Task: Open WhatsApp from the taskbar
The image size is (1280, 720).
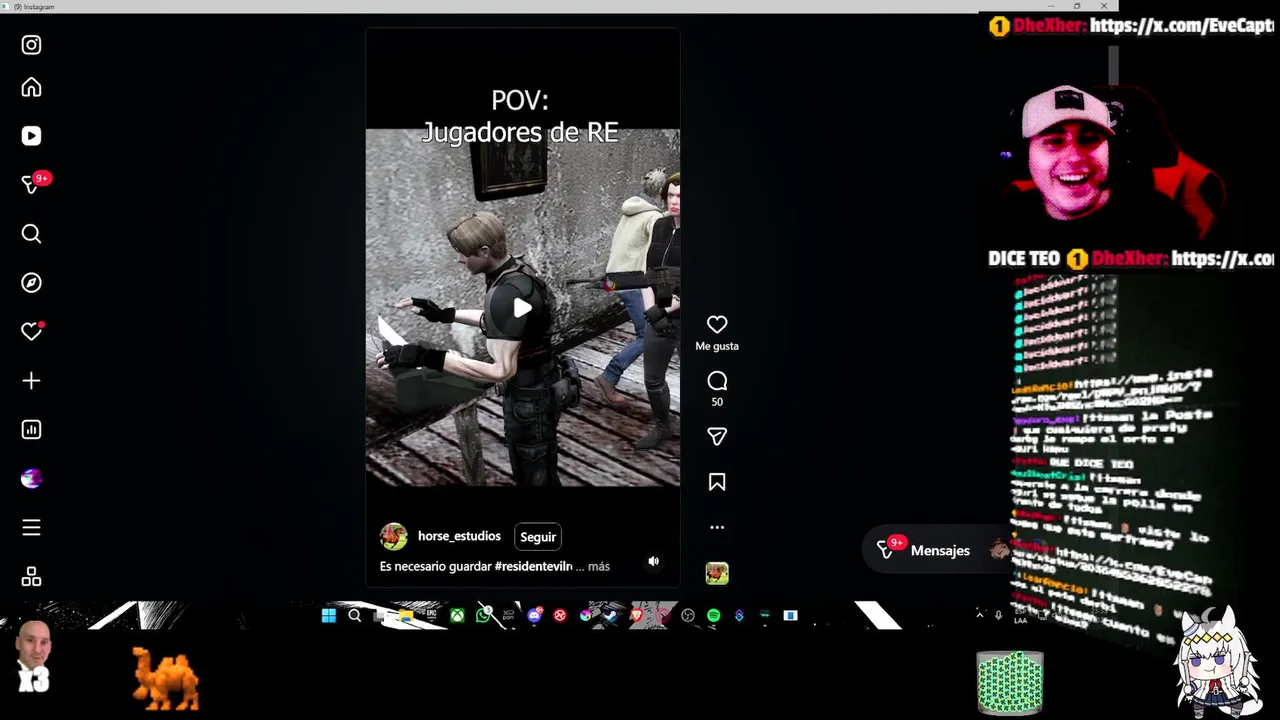Action: [x=484, y=616]
